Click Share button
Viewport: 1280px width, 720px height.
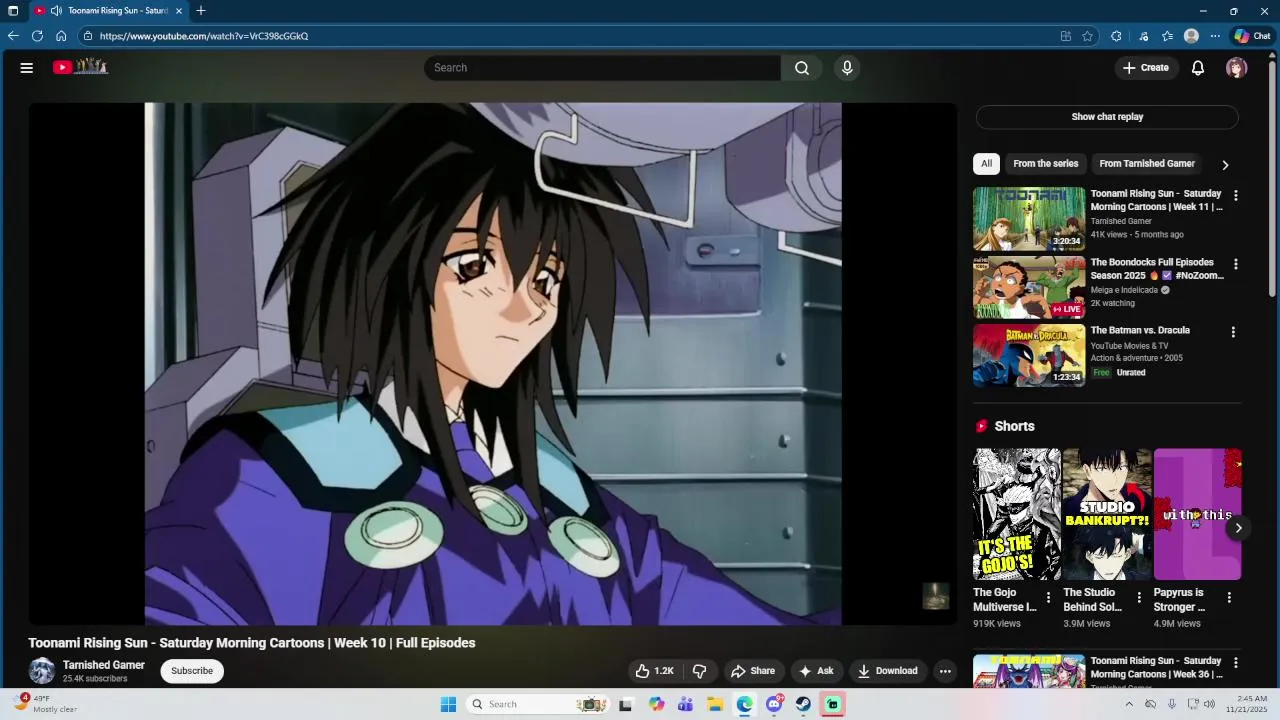tap(753, 671)
